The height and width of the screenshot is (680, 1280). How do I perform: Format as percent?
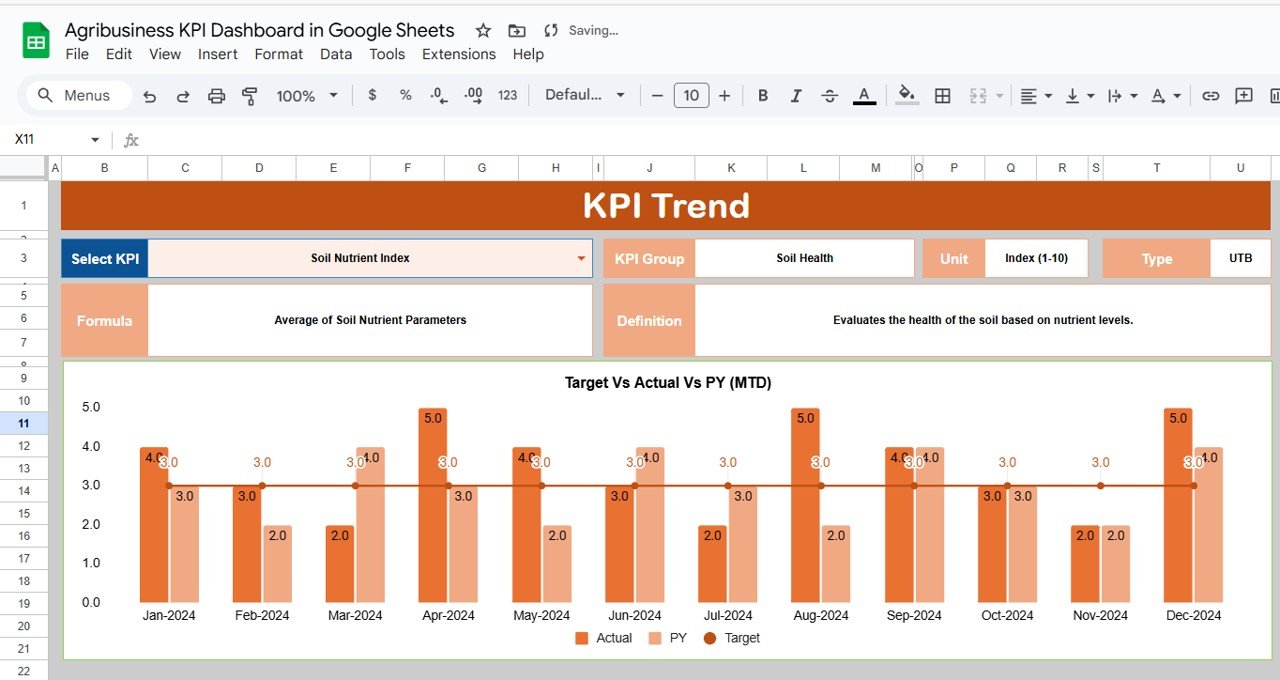[x=406, y=95]
